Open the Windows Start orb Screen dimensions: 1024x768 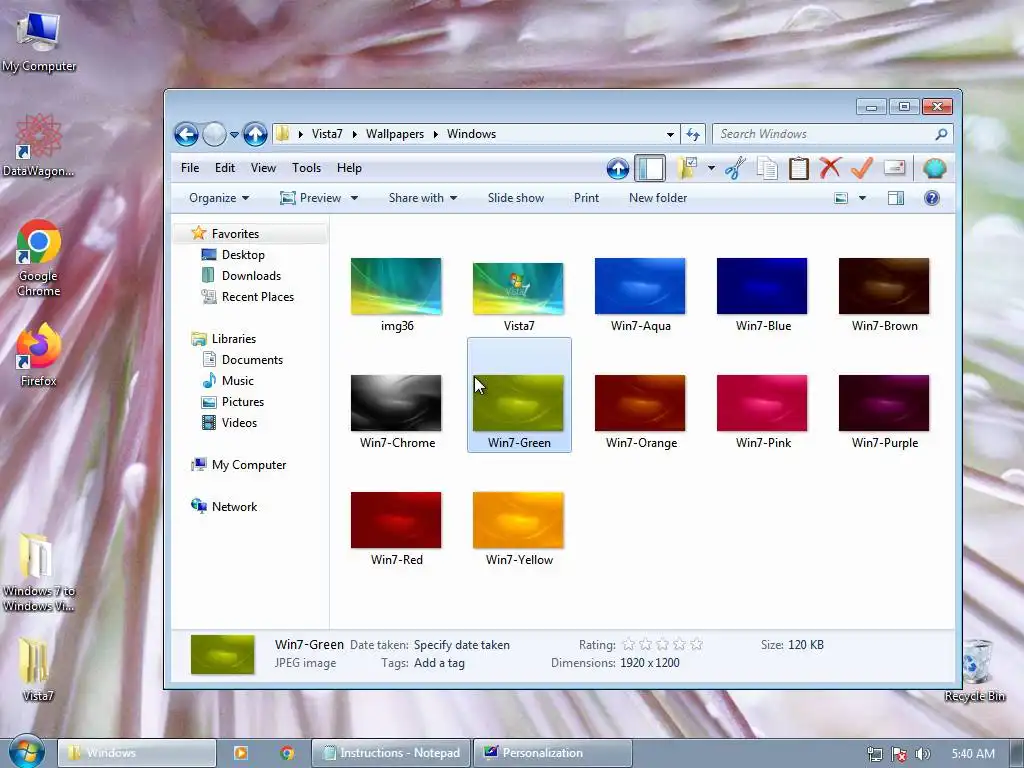pos(27,751)
